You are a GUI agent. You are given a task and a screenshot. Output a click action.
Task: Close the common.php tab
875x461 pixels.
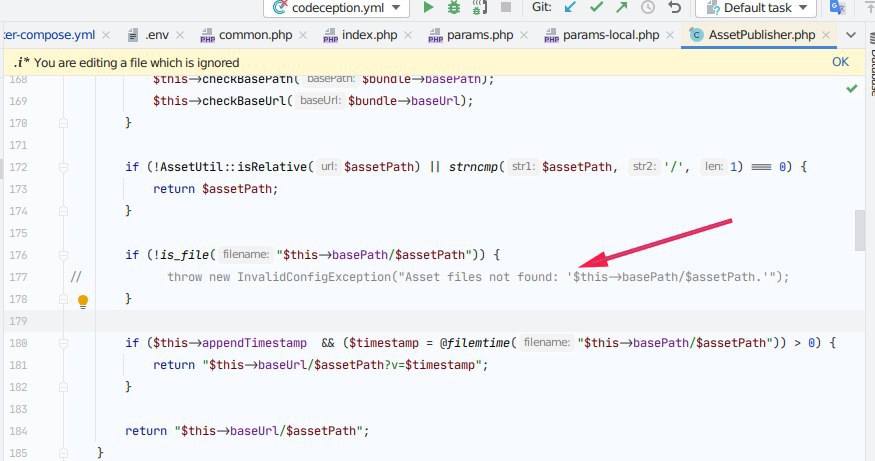click(303, 35)
